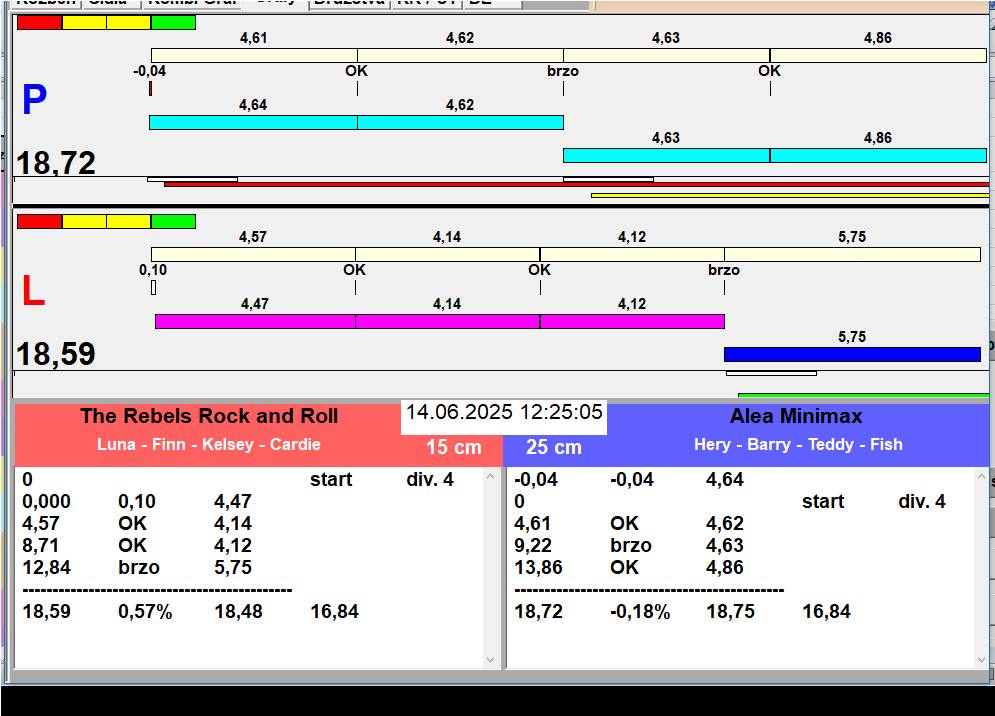This screenshot has width=995, height=716.
Task: Click the 25 cm jump height label
Action: (554, 447)
